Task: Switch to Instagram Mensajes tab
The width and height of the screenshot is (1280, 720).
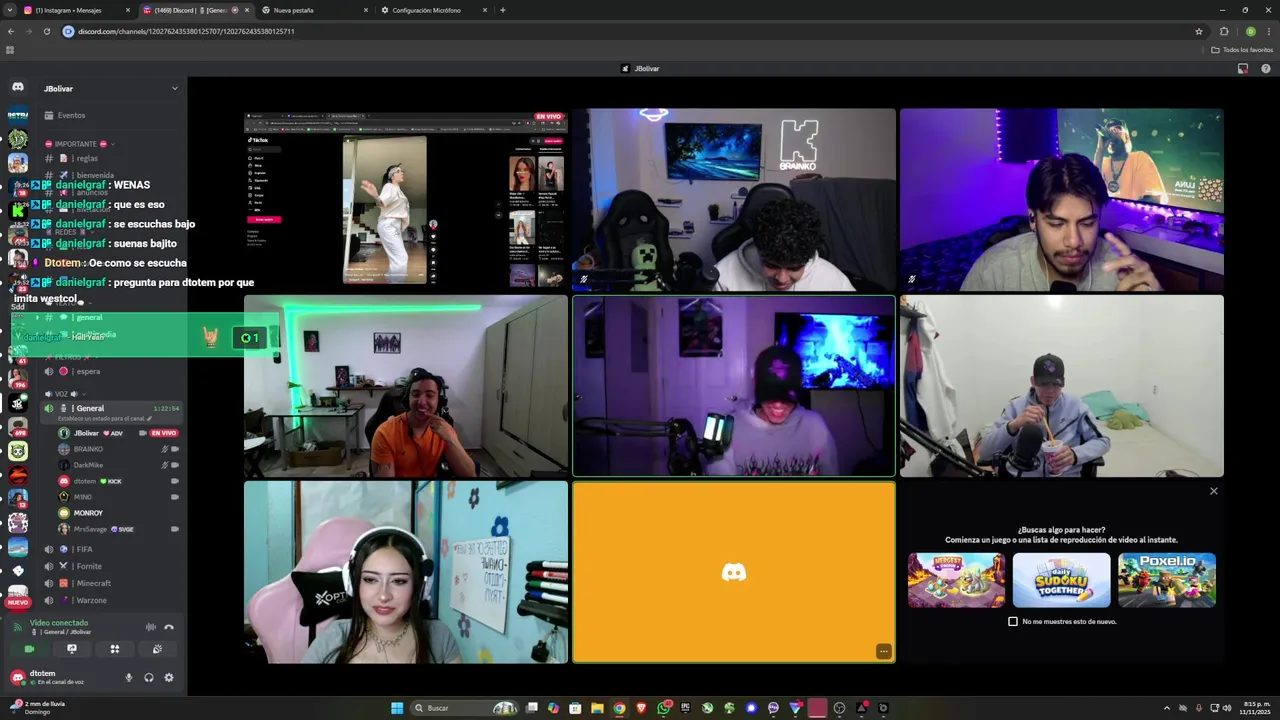Action: [76, 10]
